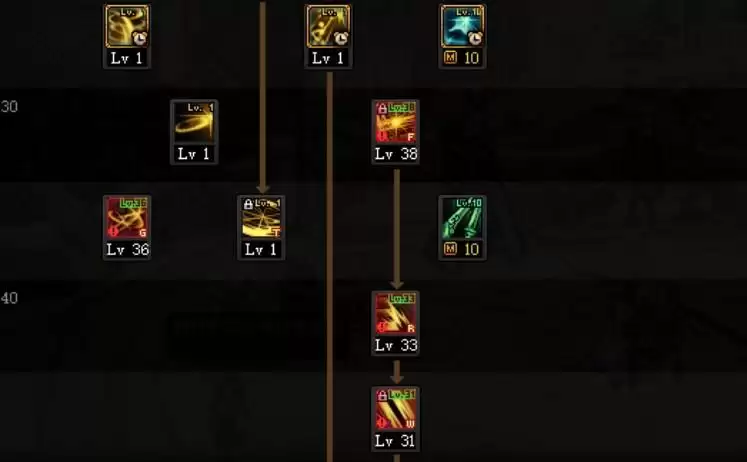Screen dimensions: 747x462
Task: Choose the green twin swords skill icon
Action: point(462,217)
